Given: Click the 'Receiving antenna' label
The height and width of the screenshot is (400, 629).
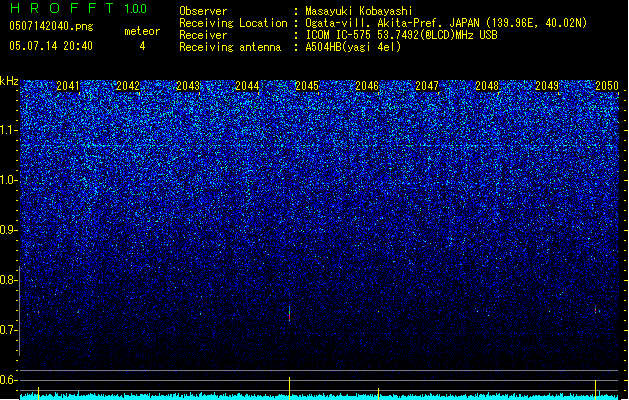Looking at the screenshot, I should tap(230, 47).
